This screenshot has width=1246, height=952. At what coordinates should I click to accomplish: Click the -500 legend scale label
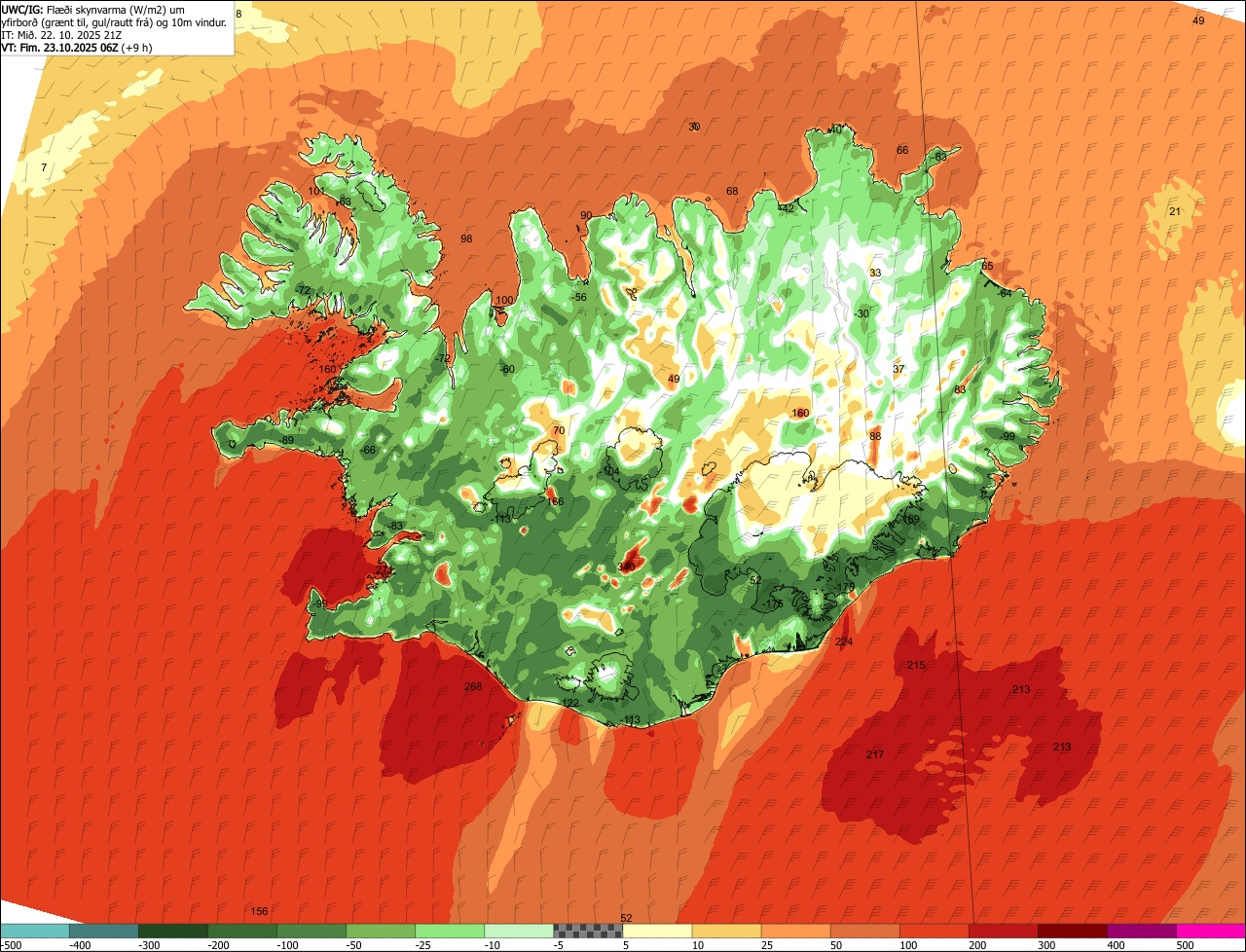(x=10, y=945)
